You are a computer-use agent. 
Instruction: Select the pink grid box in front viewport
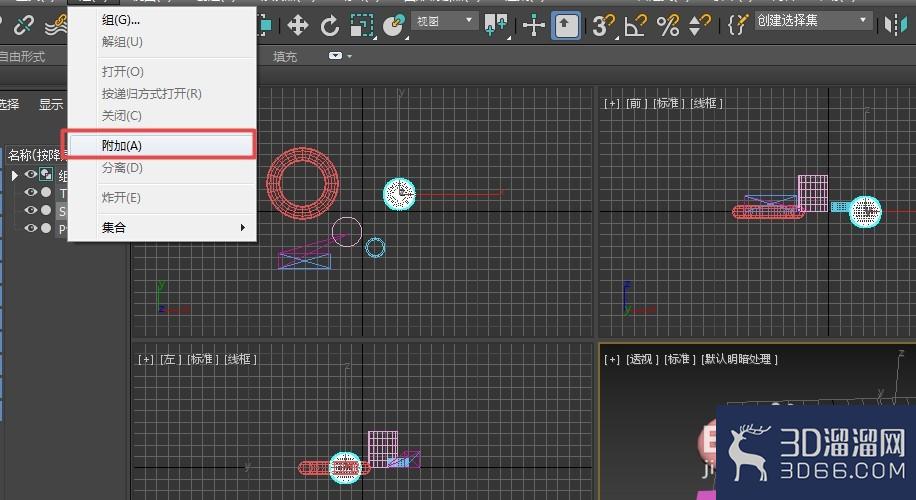(813, 193)
